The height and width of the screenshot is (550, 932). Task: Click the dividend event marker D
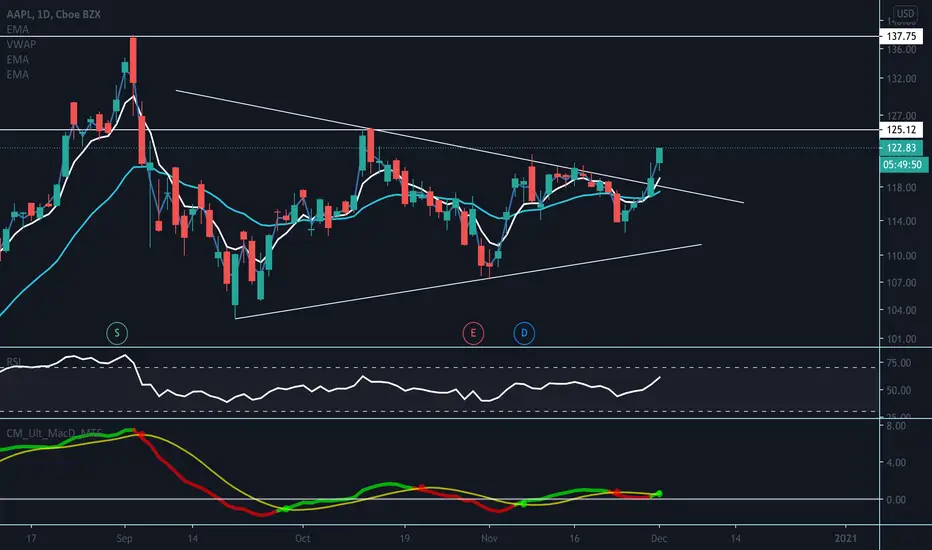524,333
